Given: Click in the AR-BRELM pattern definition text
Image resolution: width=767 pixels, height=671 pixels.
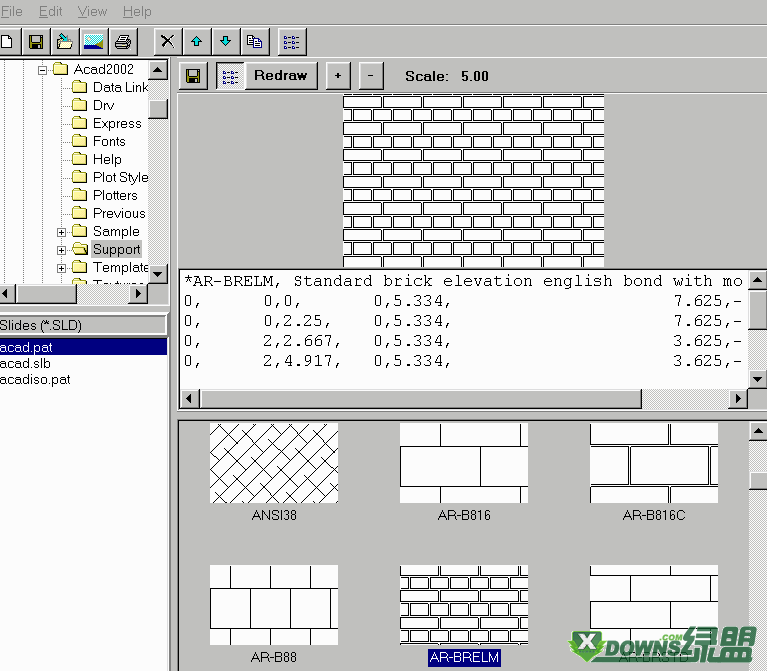Looking at the screenshot, I should click(464, 330).
